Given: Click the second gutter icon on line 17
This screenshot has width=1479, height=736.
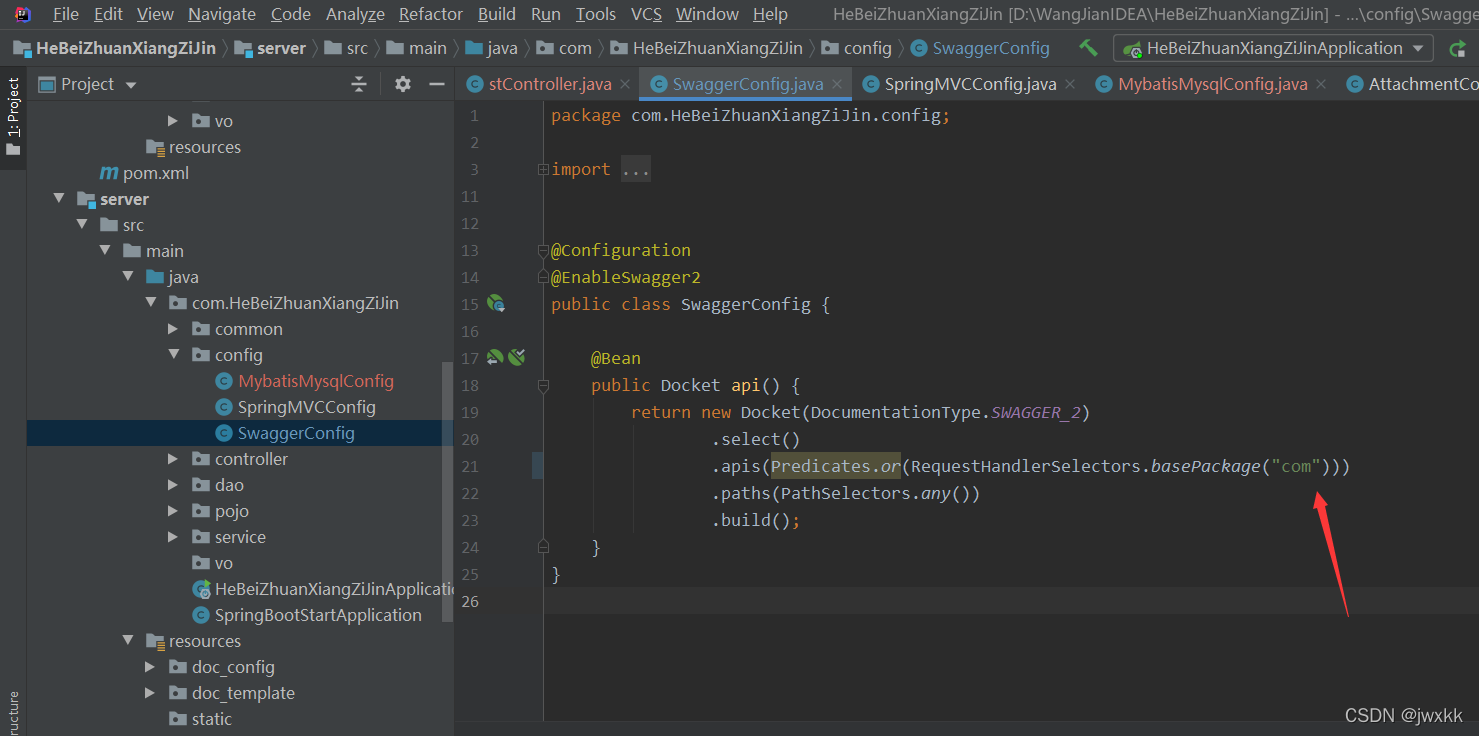Looking at the screenshot, I should pyautogui.click(x=516, y=357).
